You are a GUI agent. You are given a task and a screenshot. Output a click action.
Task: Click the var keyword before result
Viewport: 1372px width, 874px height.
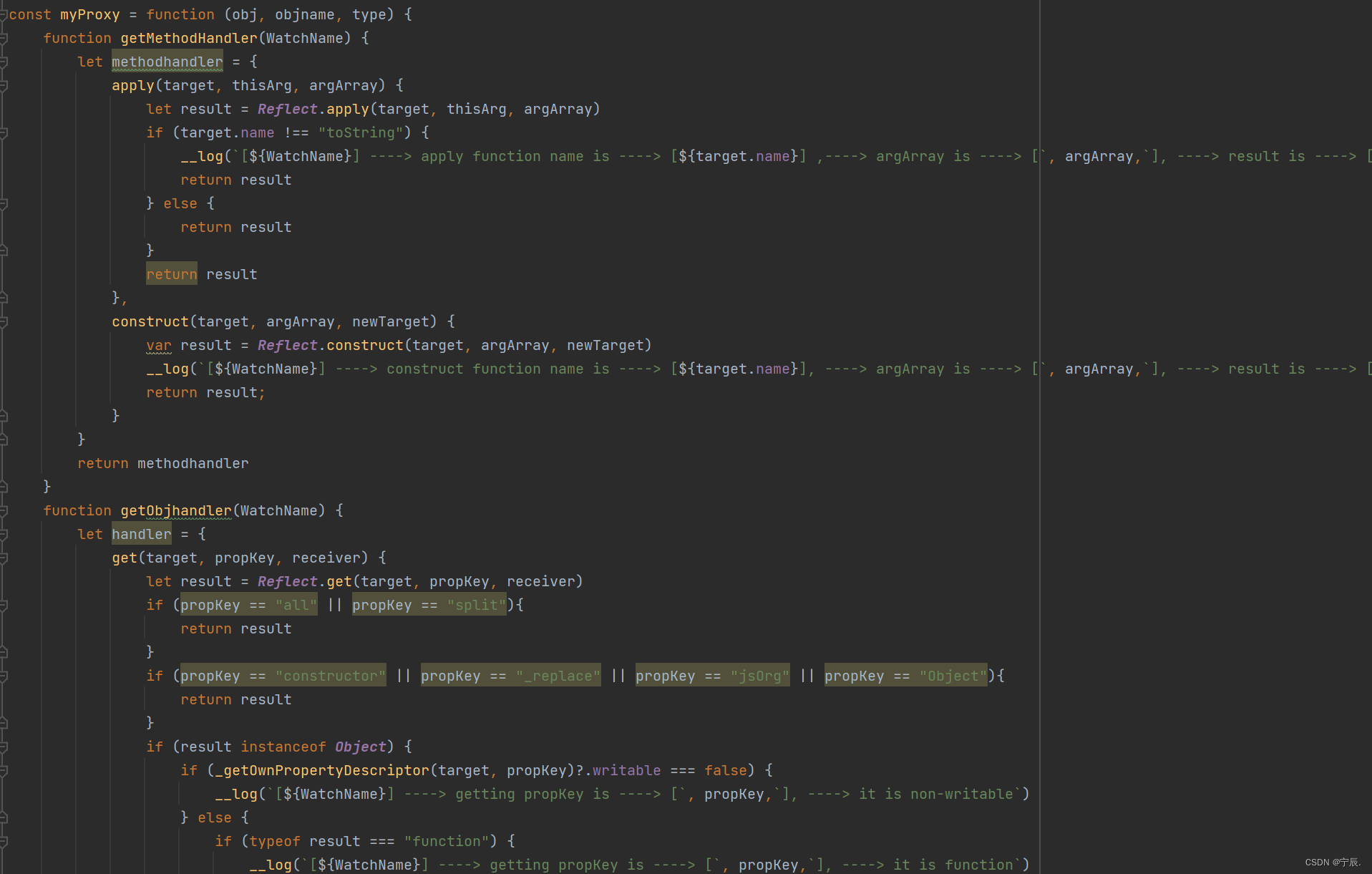tap(159, 345)
